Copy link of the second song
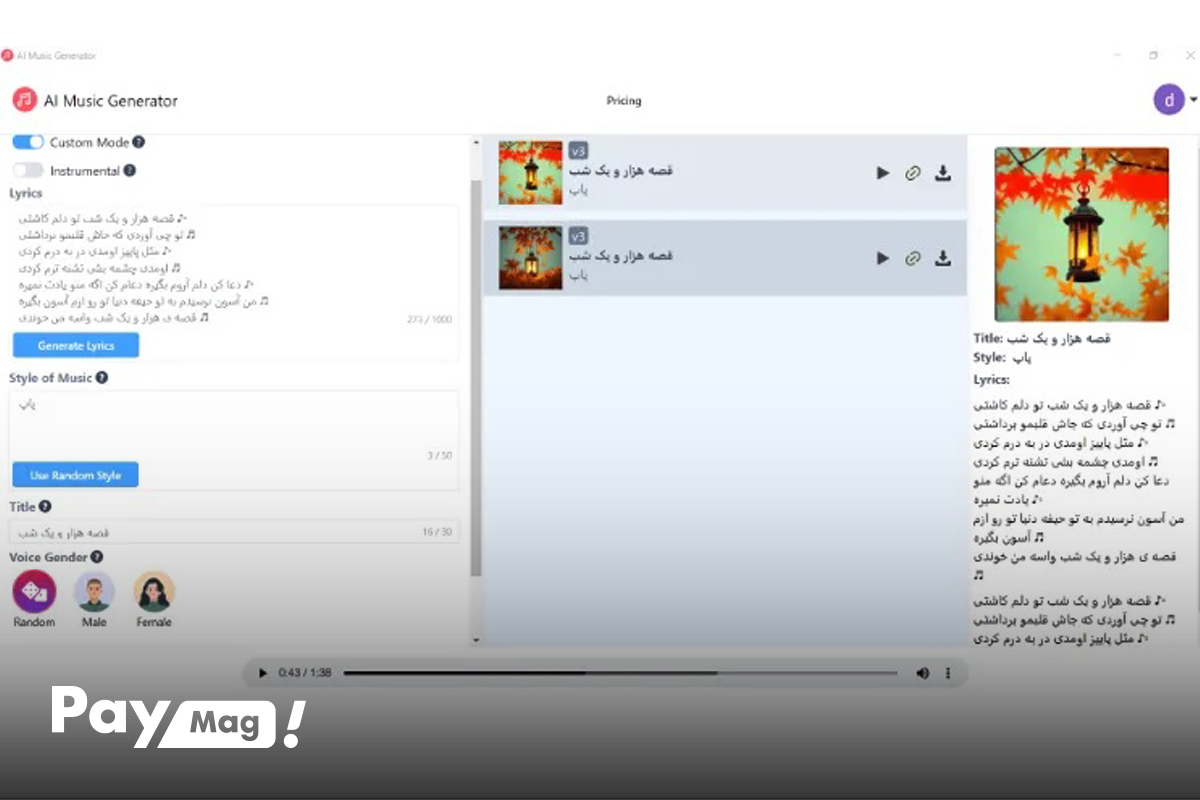1200x800 pixels. [912, 258]
